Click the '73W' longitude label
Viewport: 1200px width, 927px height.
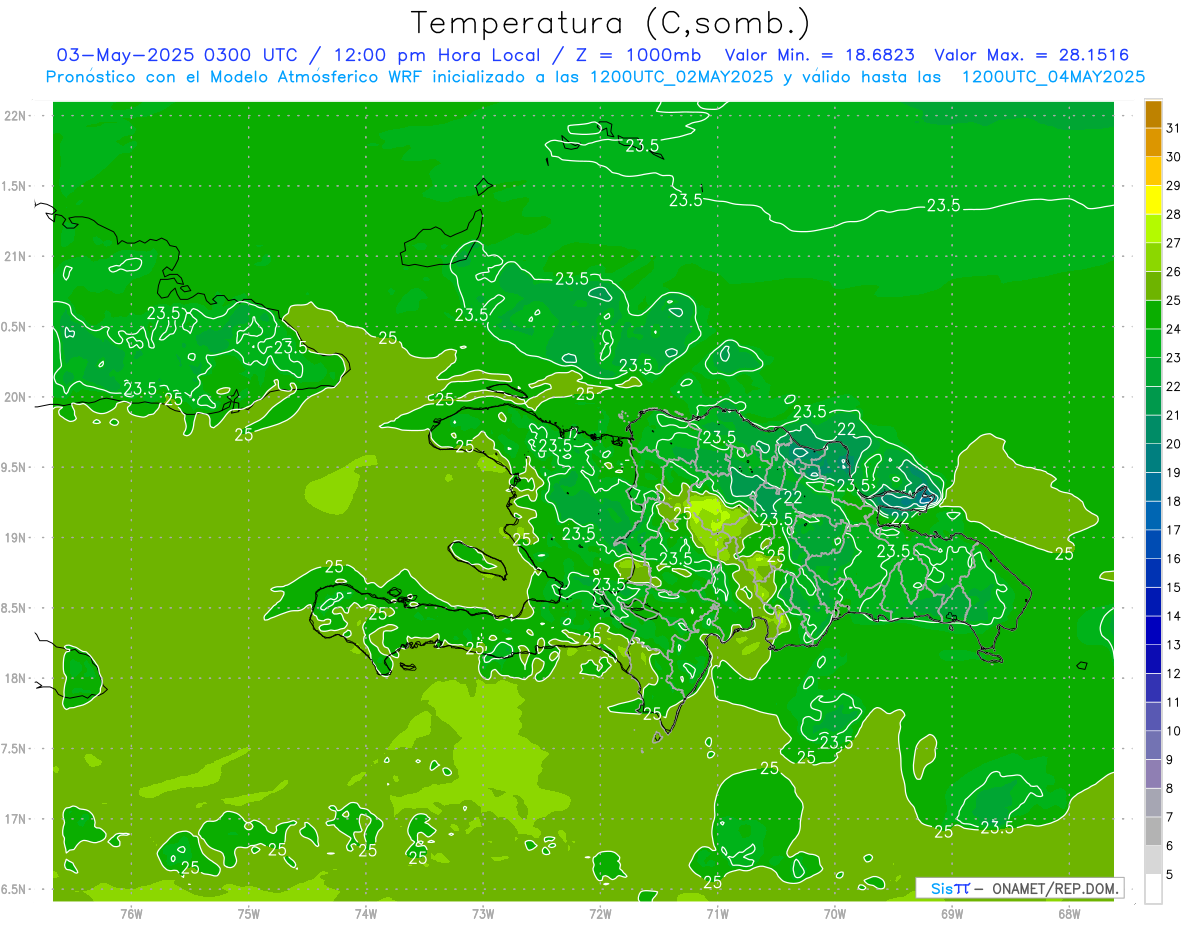pos(483,914)
